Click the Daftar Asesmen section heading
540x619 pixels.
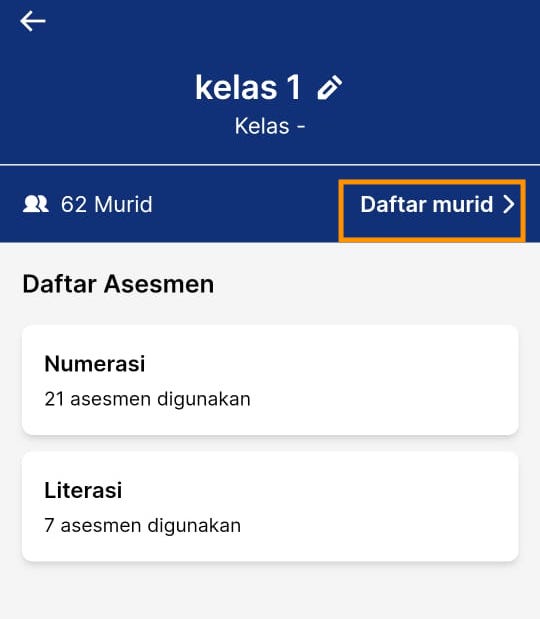click(x=118, y=284)
